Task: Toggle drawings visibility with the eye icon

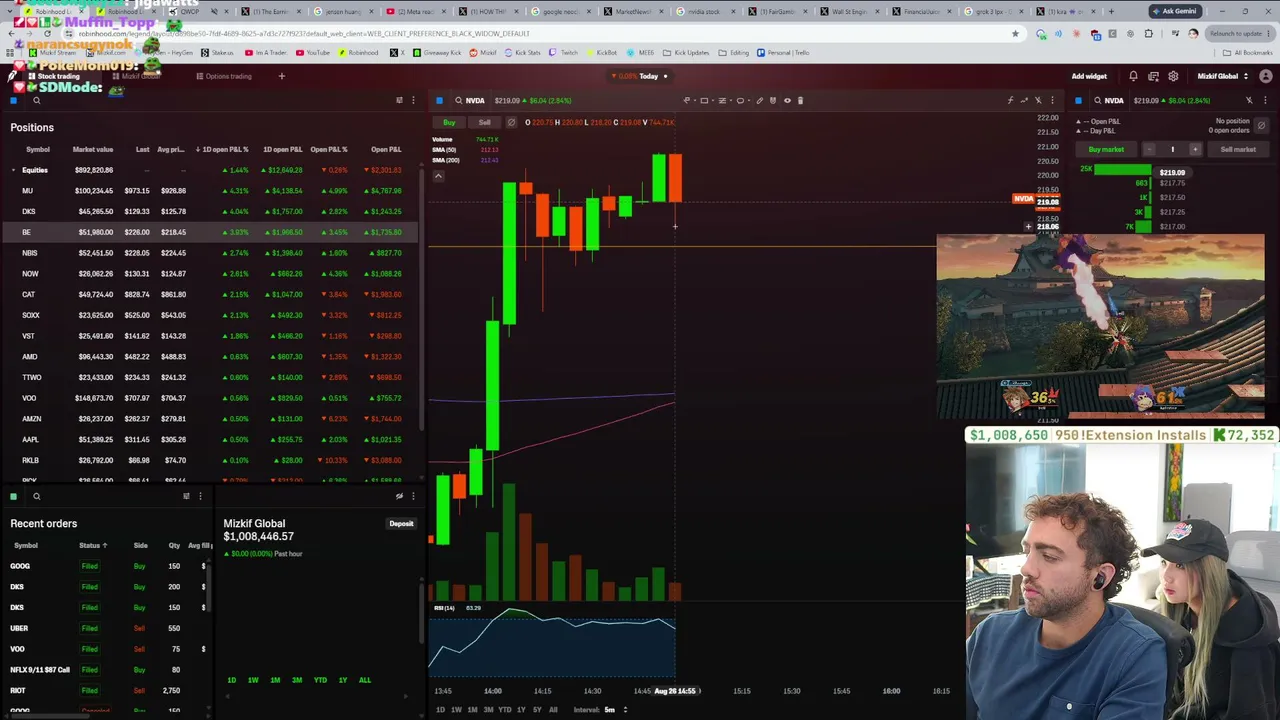Action: point(787,100)
